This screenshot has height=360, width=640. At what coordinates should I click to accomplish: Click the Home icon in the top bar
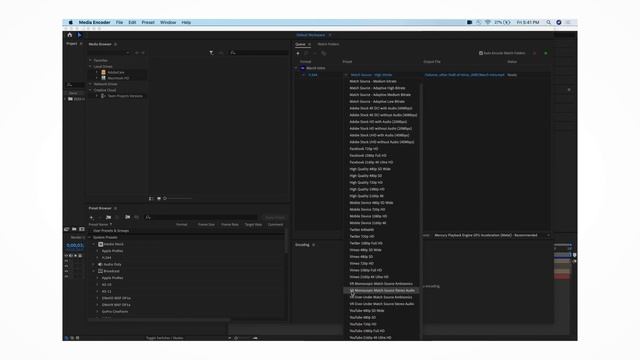(x=70, y=35)
